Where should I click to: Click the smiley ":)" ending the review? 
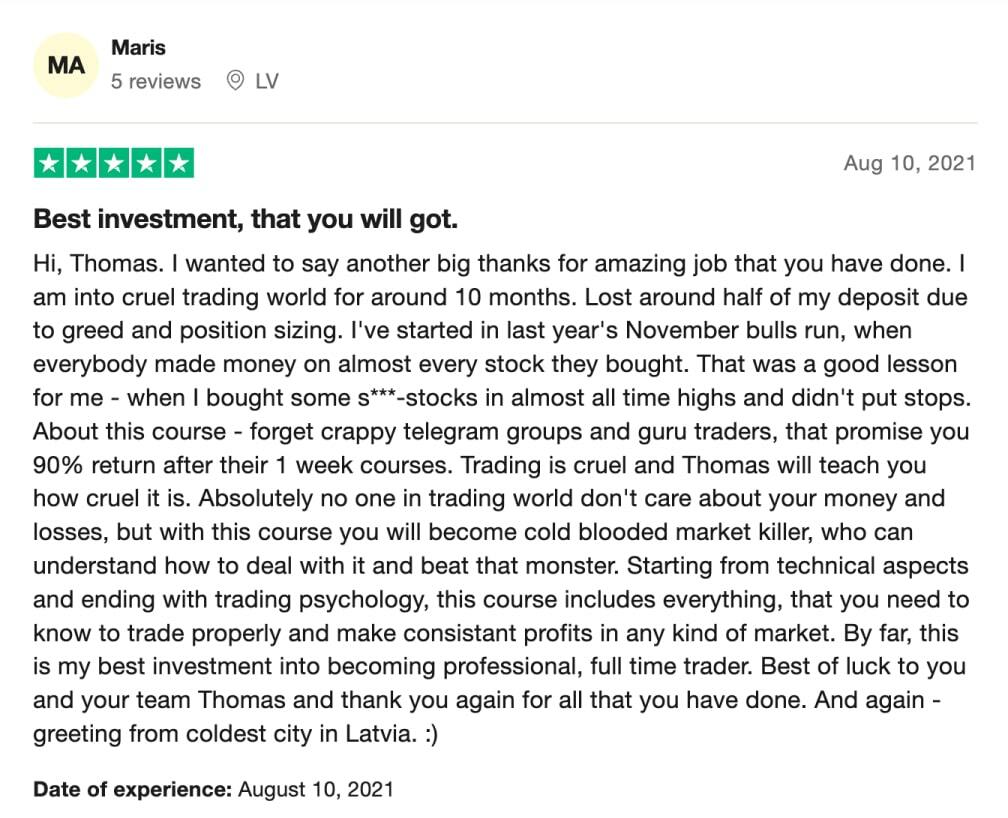428,734
